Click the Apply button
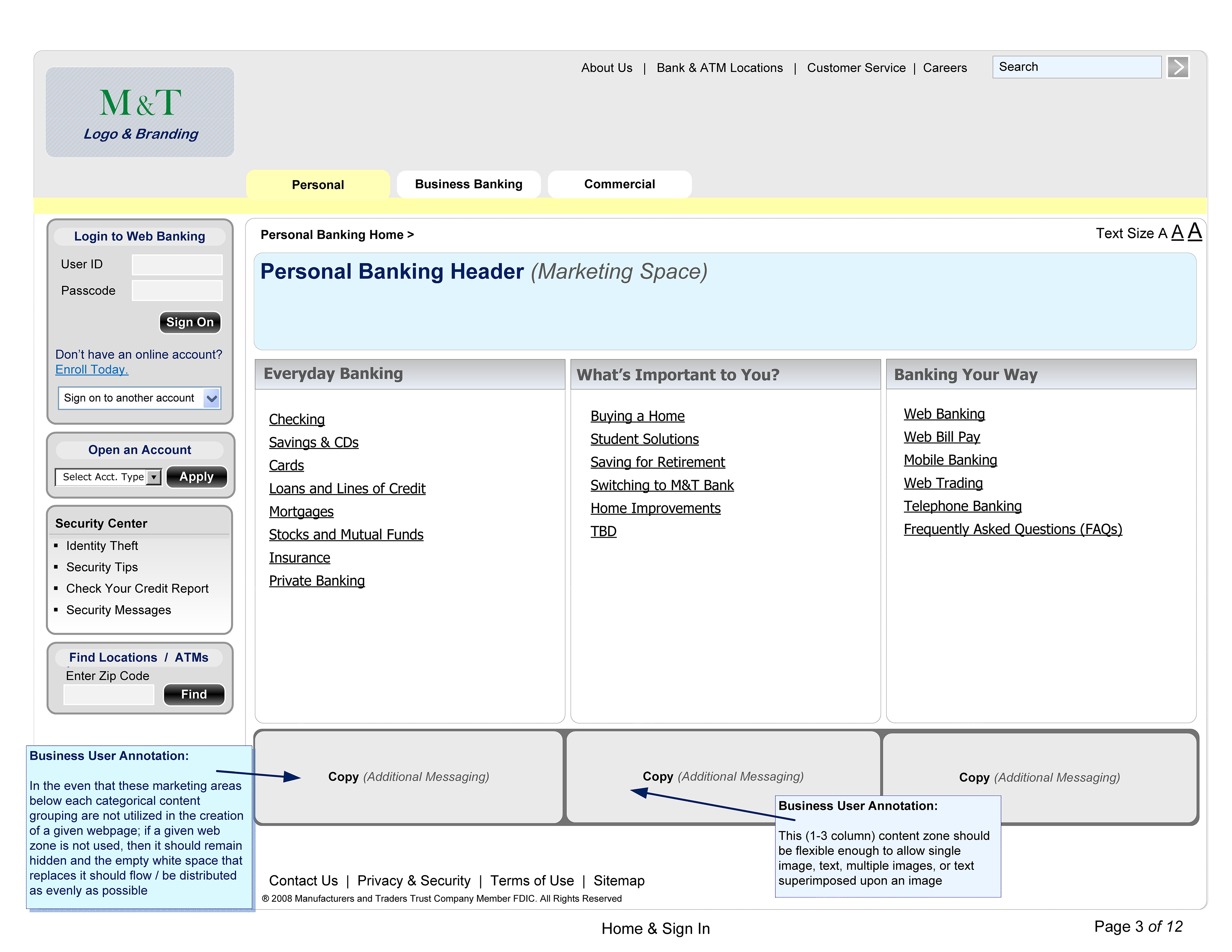1232x952 pixels. point(196,477)
